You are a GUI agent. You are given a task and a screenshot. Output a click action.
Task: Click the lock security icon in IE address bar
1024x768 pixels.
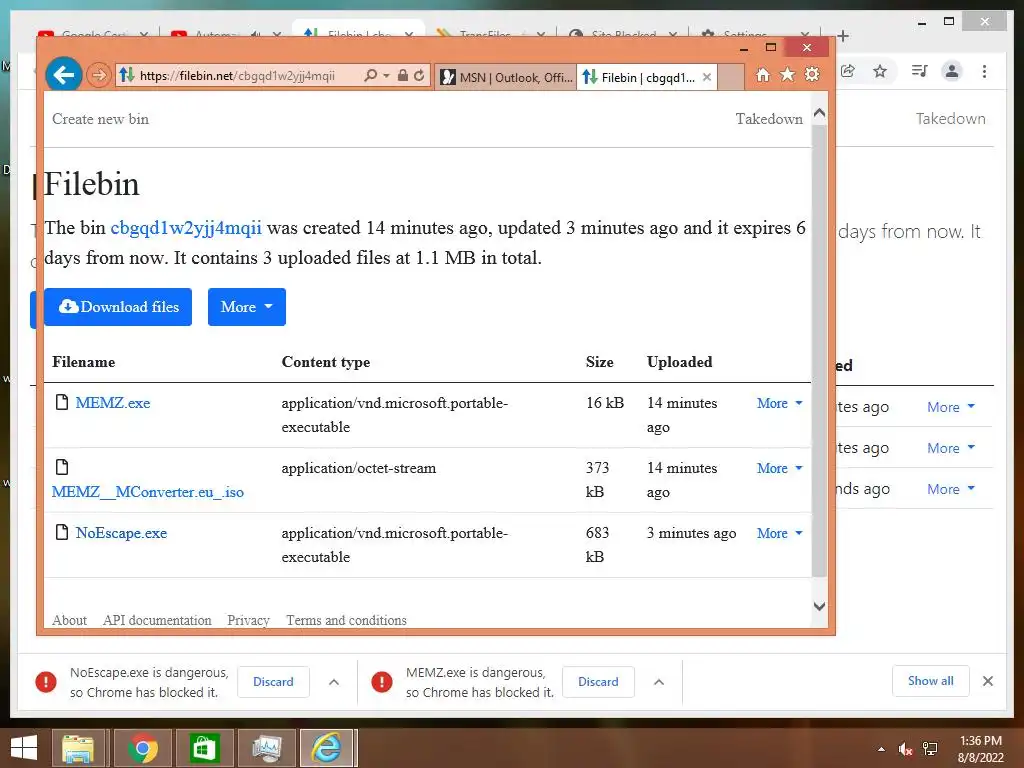(x=403, y=75)
